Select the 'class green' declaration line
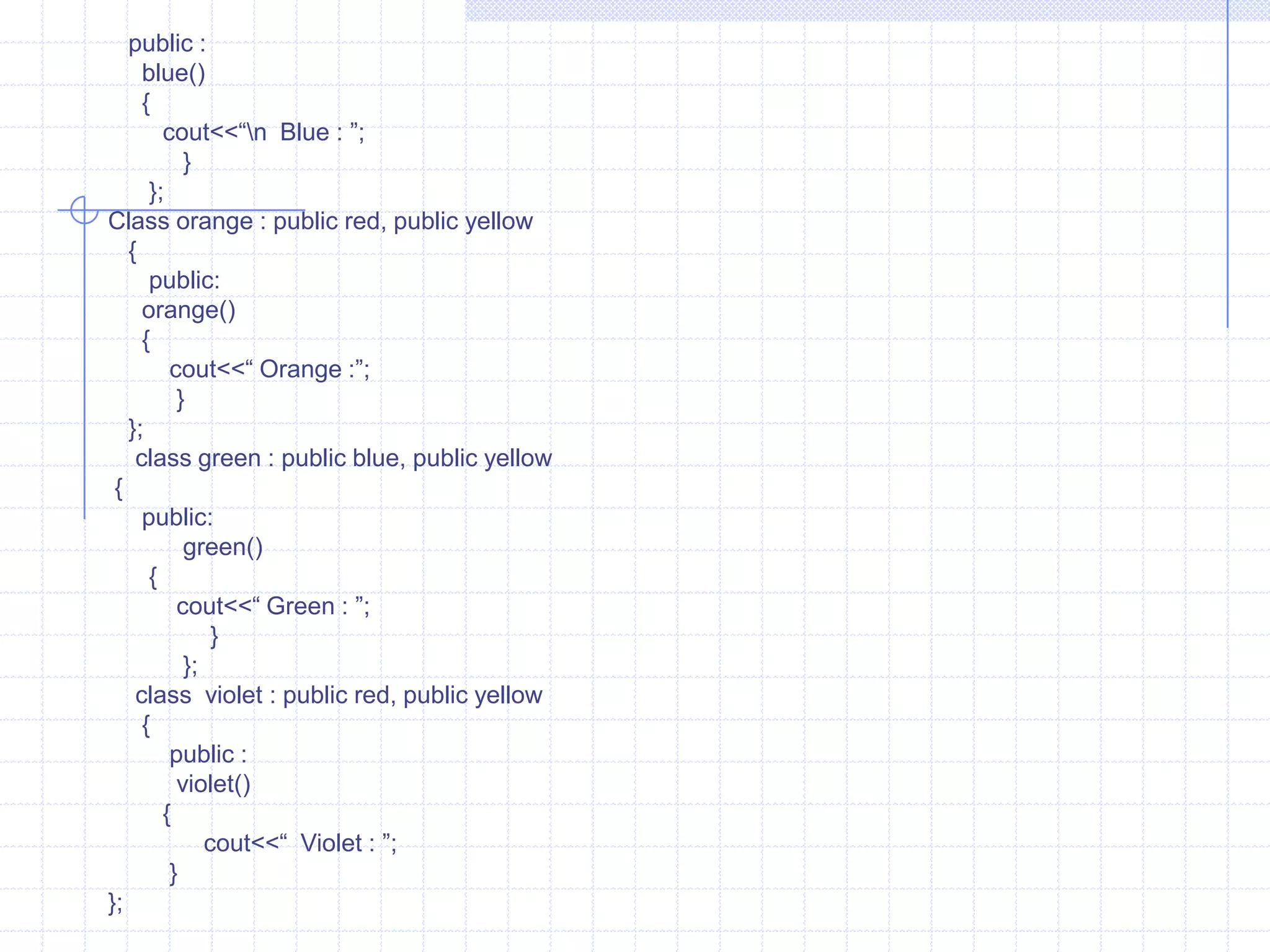 (343, 459)
